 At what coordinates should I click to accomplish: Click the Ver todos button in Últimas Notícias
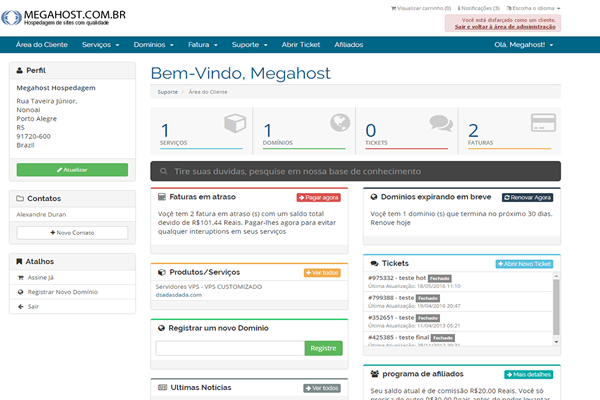[x=322, y=388]
